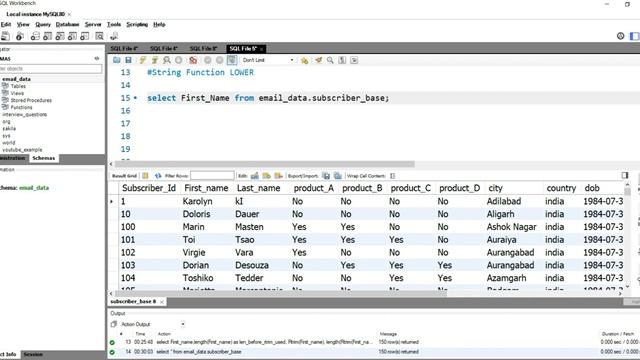Toggle Wrap Cell Content

[x=392, y=176]
